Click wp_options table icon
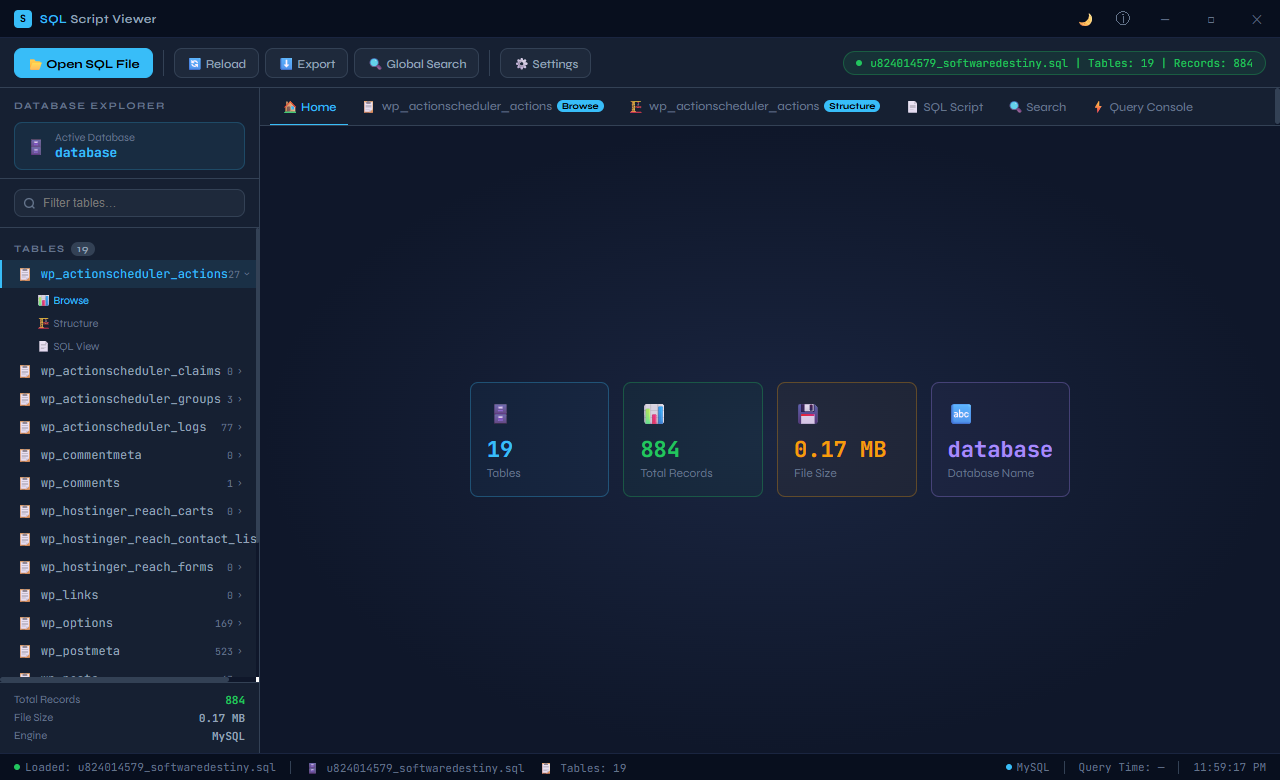This screenshot has width=1280, height=780. pos(25,623)
